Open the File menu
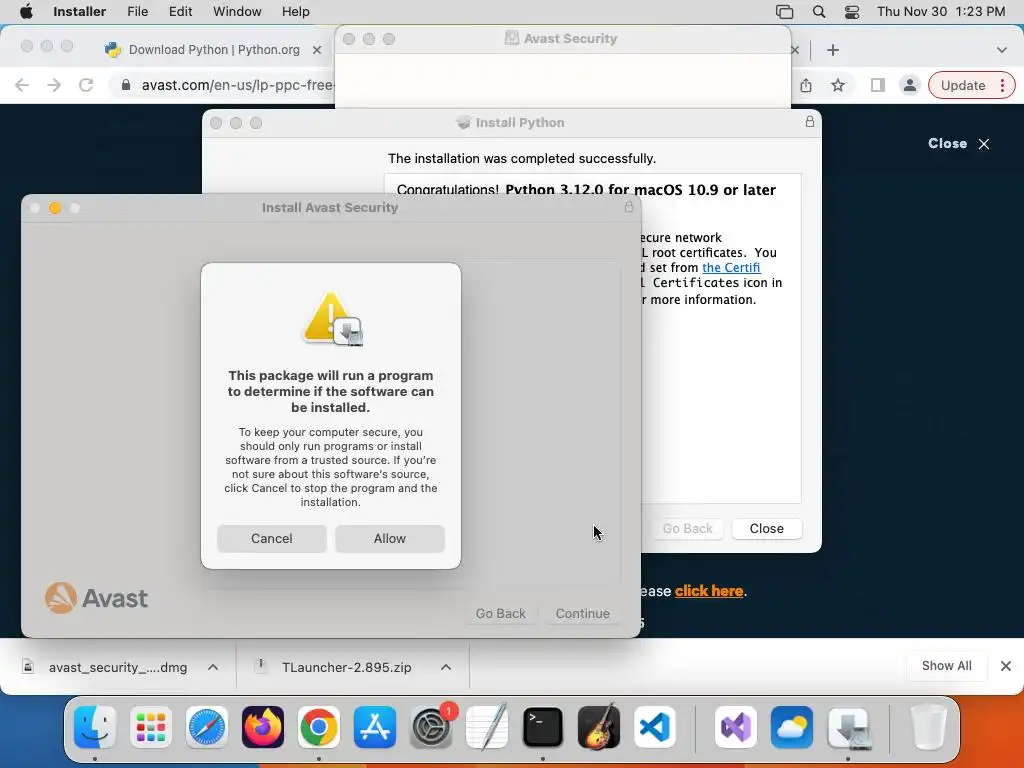The image size is (1024, 768). (x=137, y=12)
